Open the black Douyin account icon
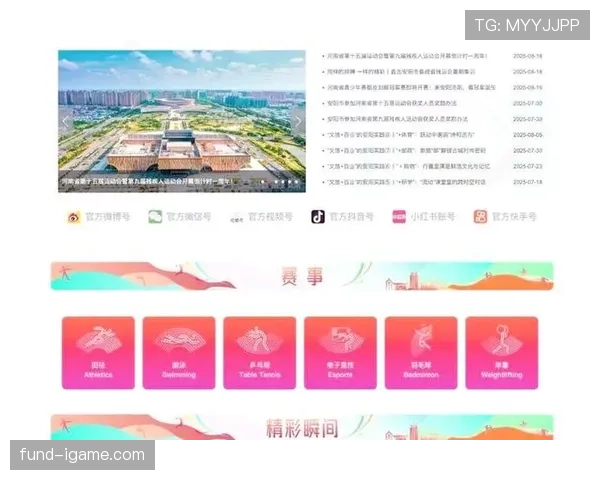 pos(318,217)
